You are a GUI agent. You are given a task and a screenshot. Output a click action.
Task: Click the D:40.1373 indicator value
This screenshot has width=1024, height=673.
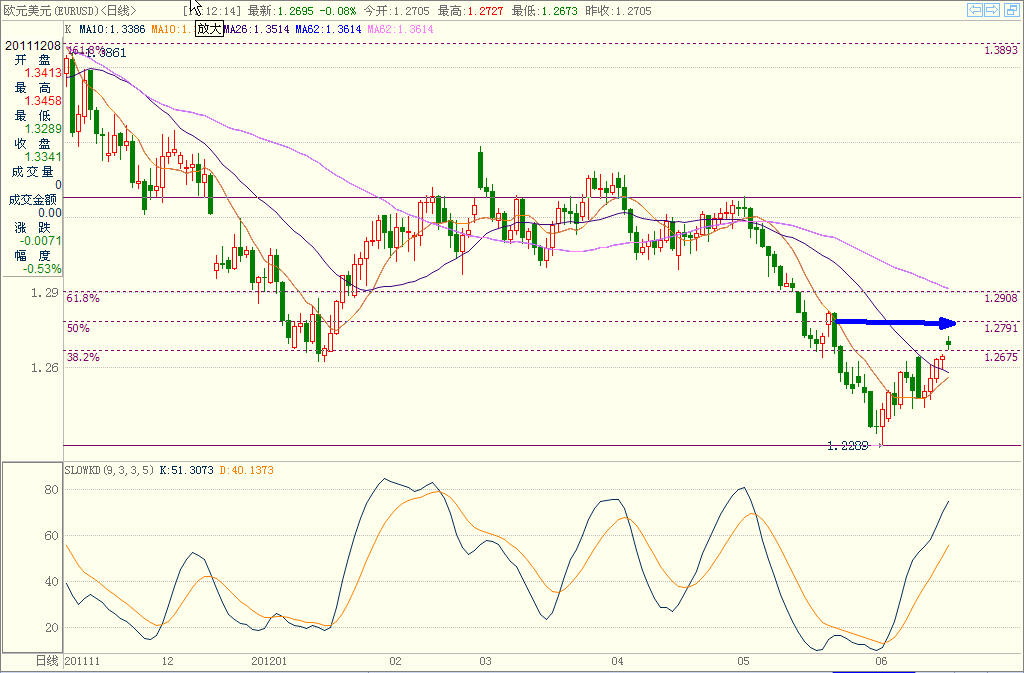click(246, 470)
